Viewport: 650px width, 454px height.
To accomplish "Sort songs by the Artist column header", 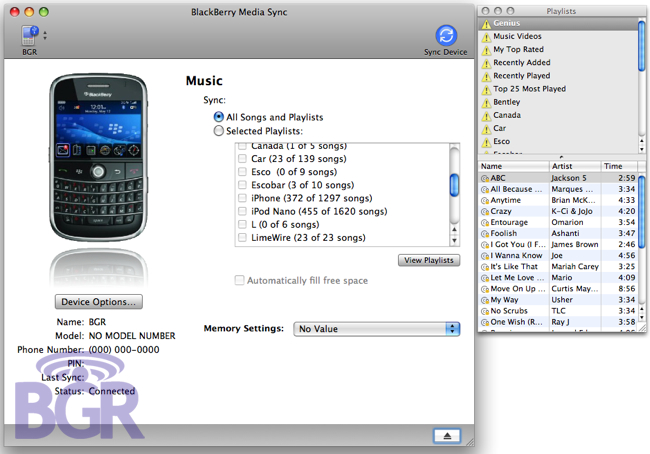I will 575,166.
